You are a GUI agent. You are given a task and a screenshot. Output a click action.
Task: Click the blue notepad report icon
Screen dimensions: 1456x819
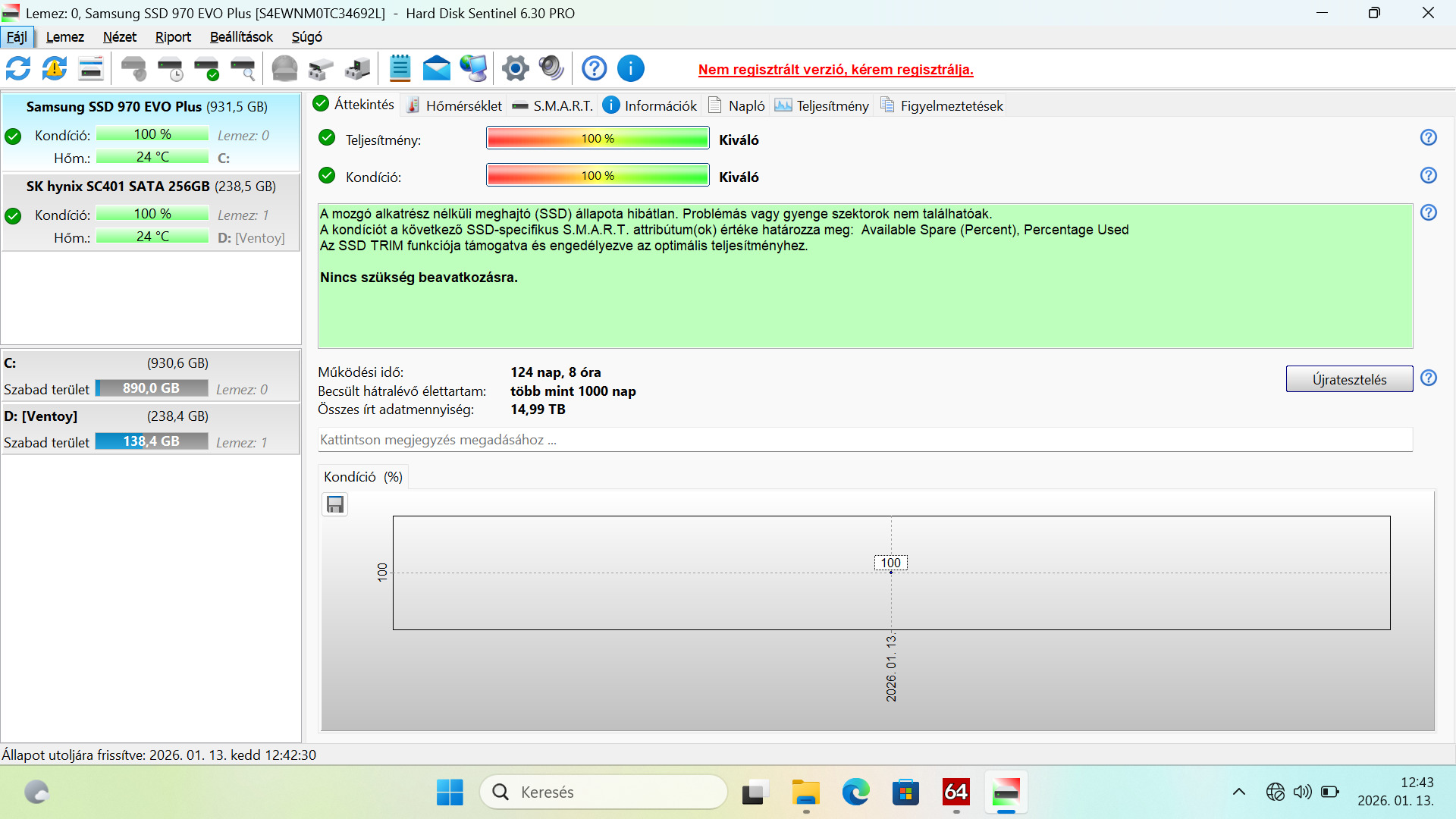[x=400, y=69]
